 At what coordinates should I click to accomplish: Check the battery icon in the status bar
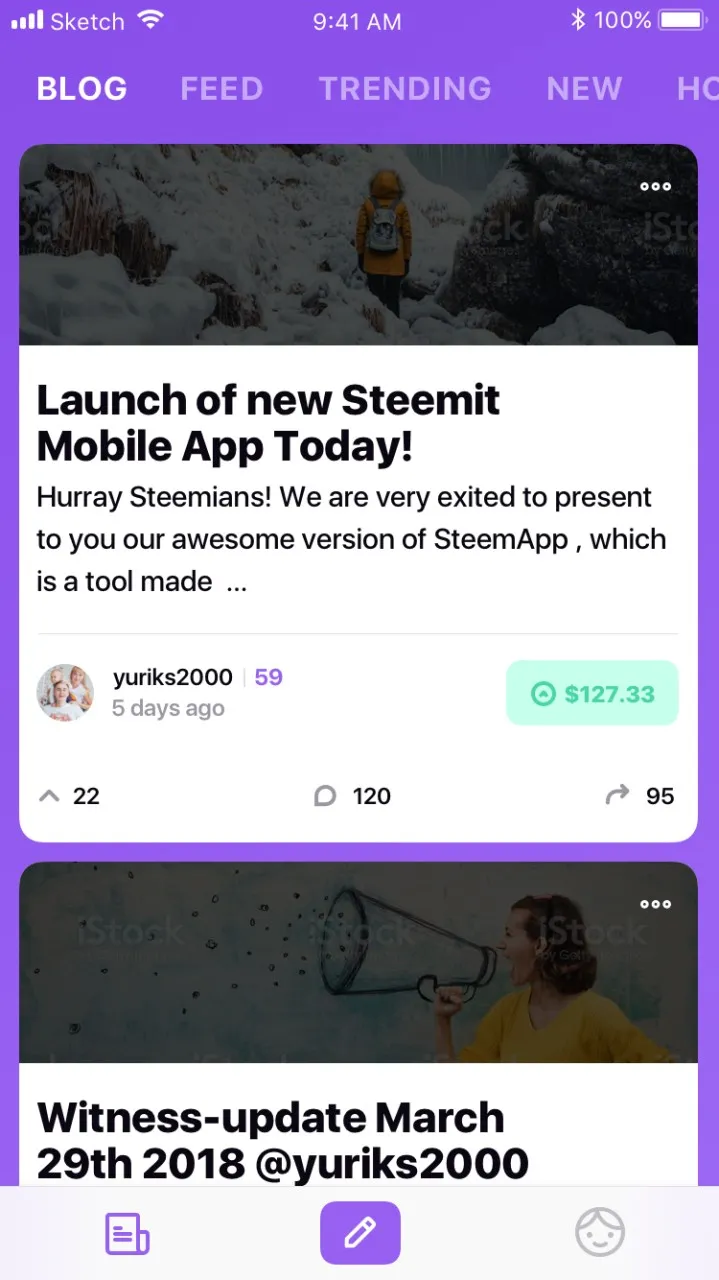click(683, 20)
